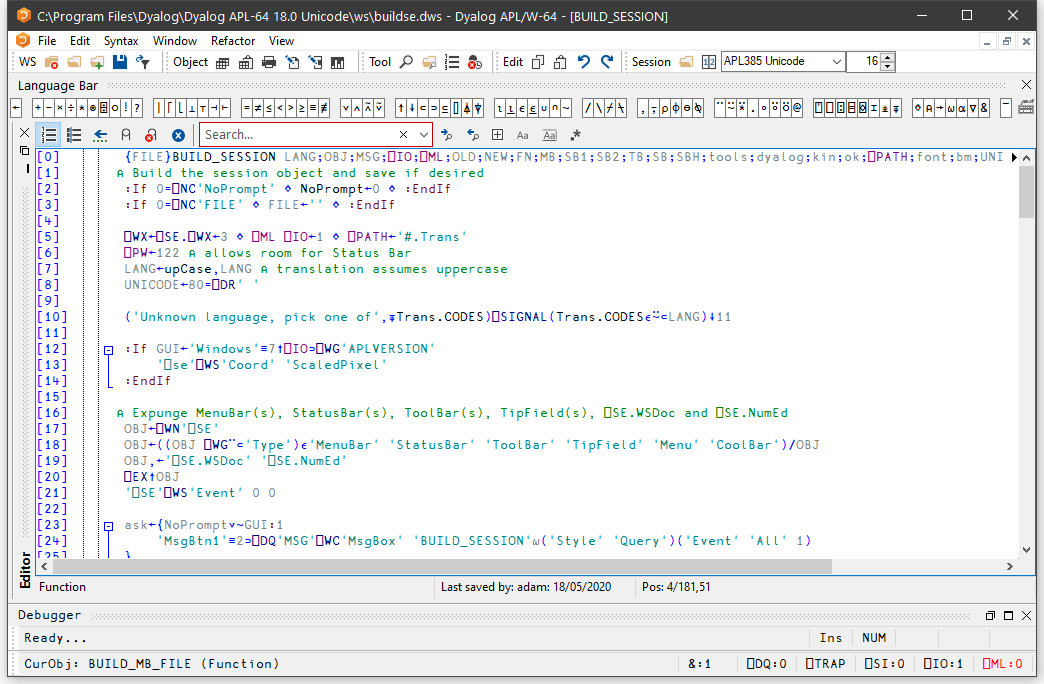Open the Refactor menu

(x=233, y=41)
